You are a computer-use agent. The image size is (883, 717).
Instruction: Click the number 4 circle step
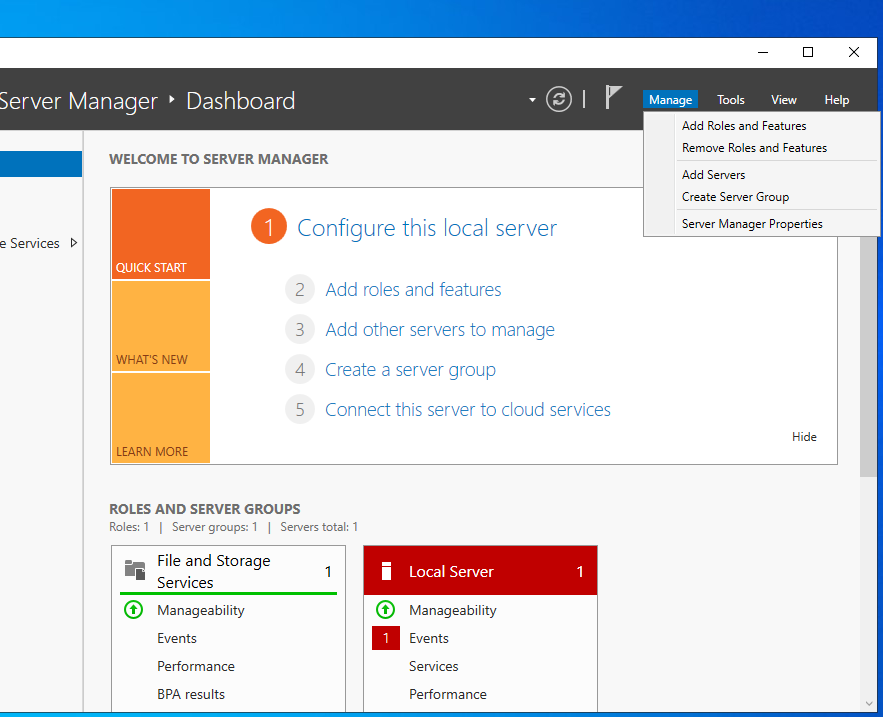(x=300, y=369)
